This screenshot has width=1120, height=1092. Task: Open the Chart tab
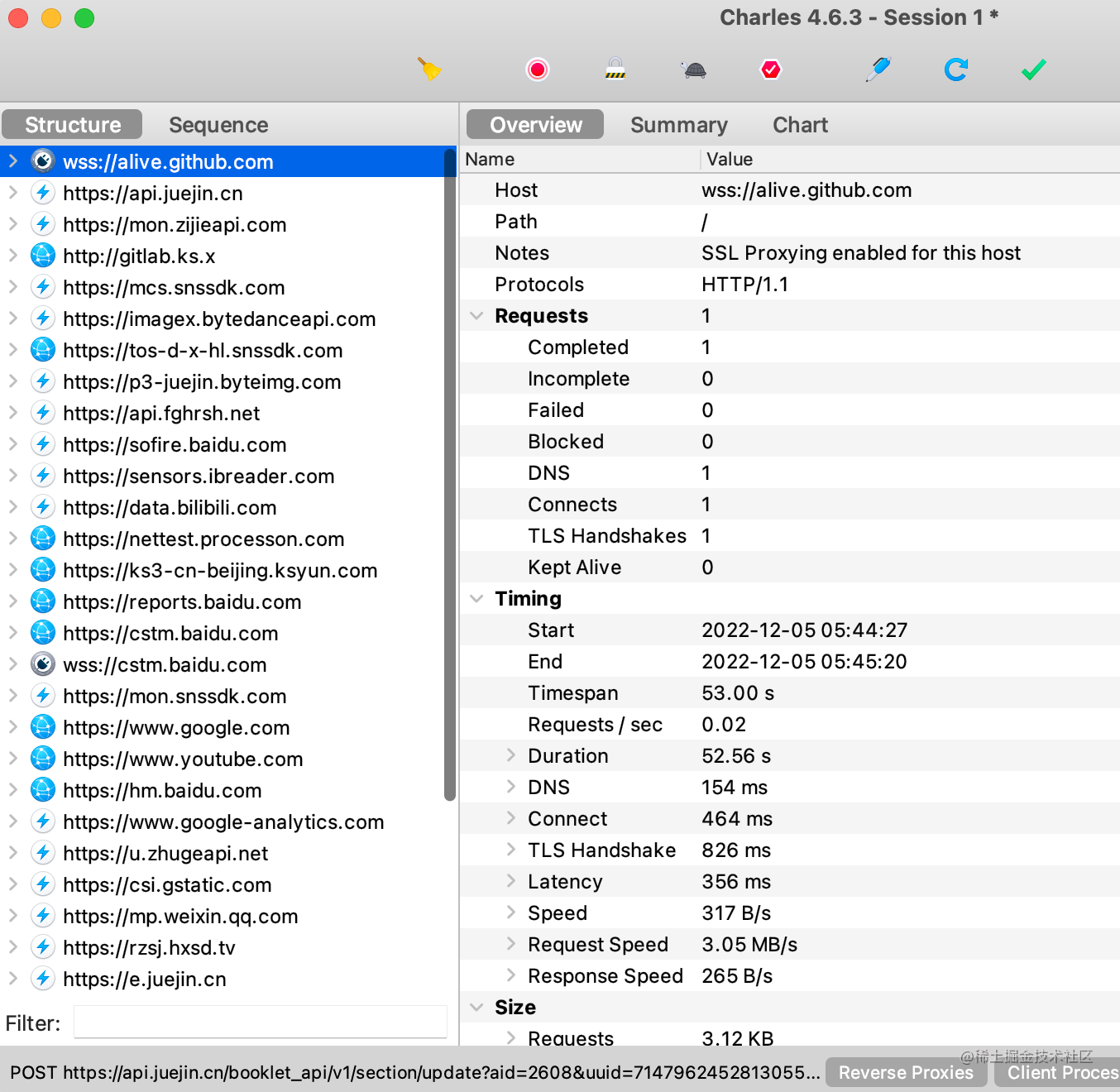[800, 125]
